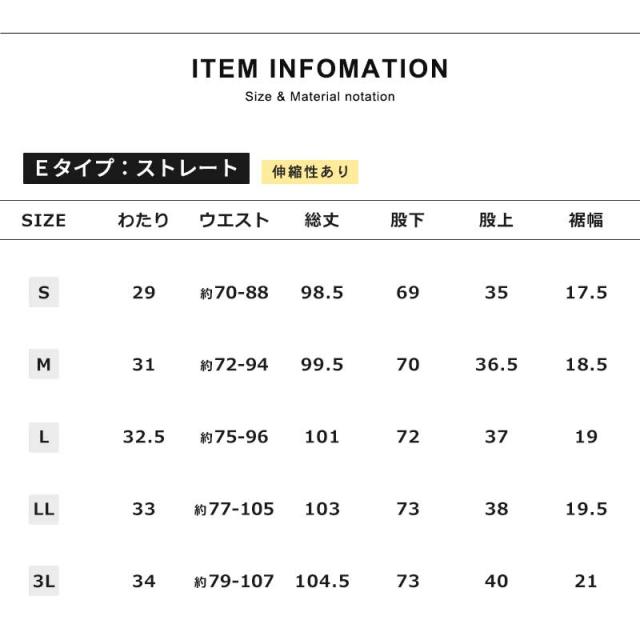Select the わたり column header
640x624 pixels.
coord(144,221)
